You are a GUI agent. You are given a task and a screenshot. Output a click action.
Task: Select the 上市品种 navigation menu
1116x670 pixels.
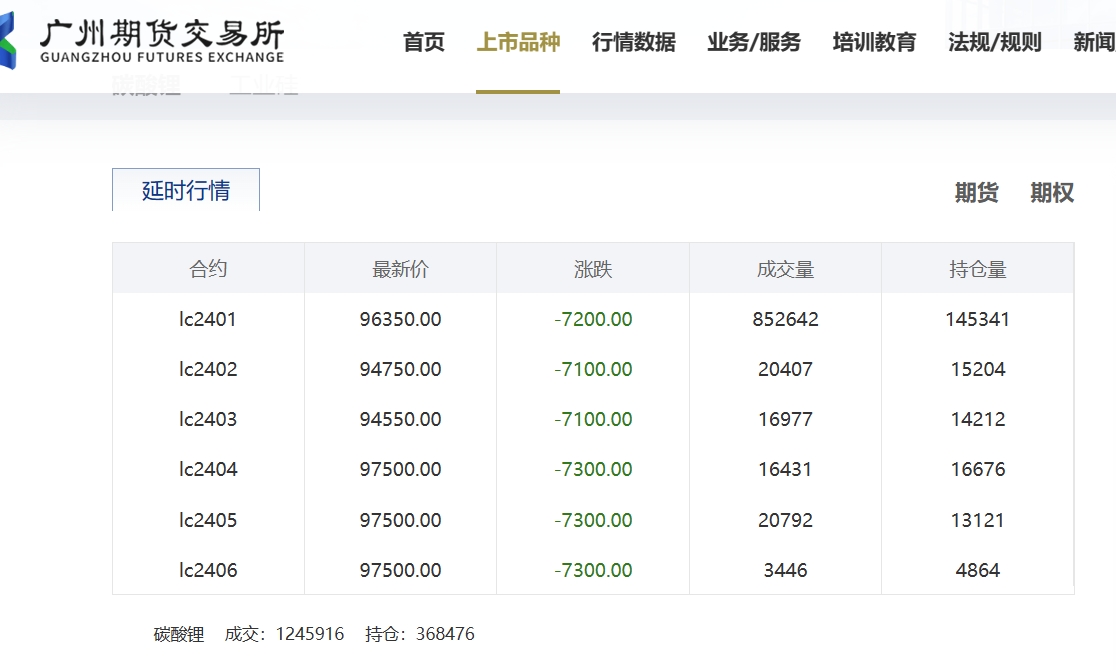pyautogui.click(x=517, y=42)
